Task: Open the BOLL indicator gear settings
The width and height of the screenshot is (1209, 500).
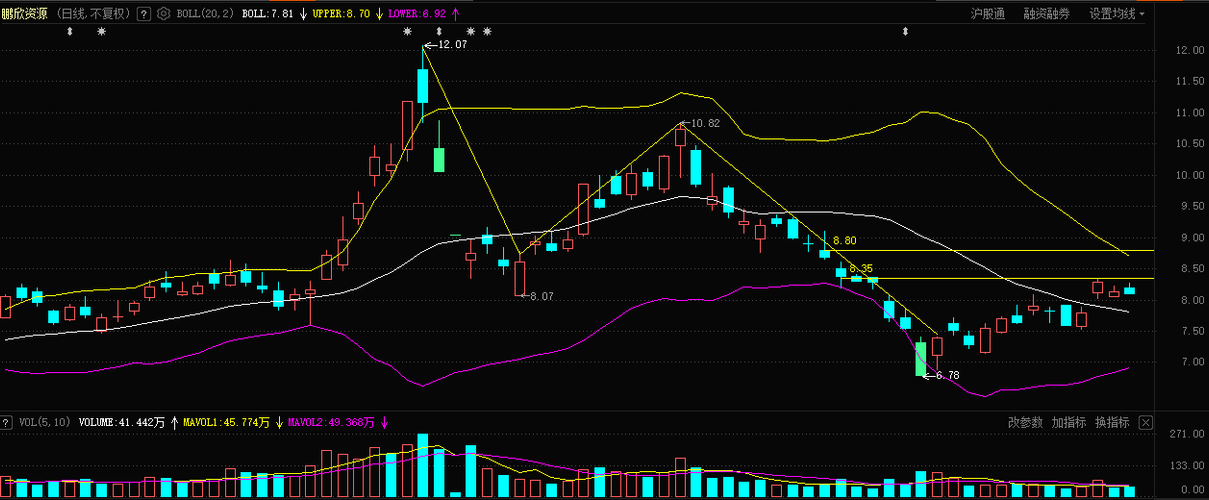Action: point(164,14)
